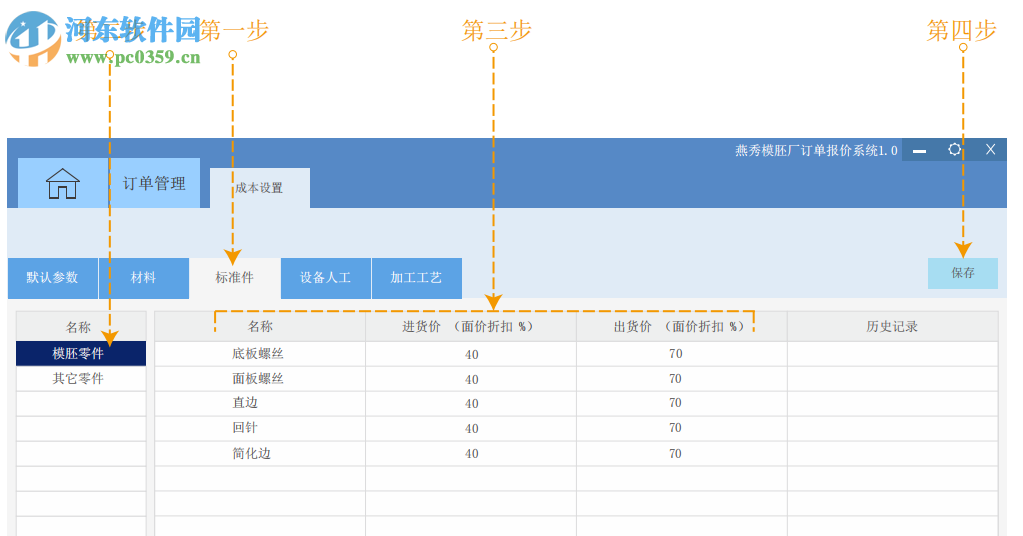Select the 面板螺丝 row name
The height and width of the screenshot is (536, 1023).
[258, 378]
